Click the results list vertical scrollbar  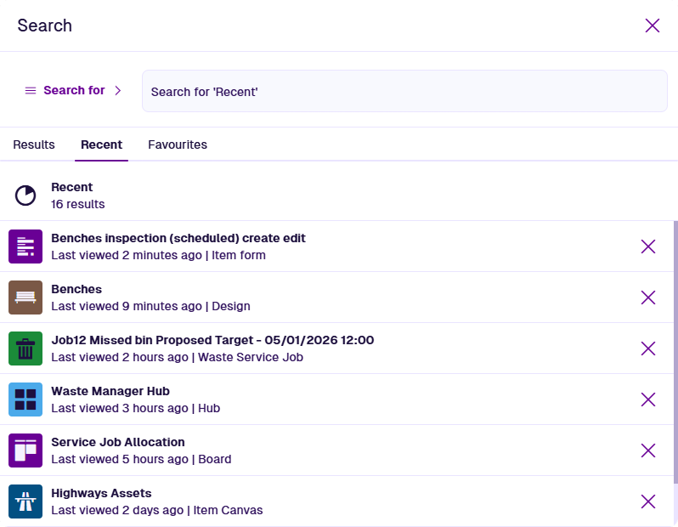(675, 351)
